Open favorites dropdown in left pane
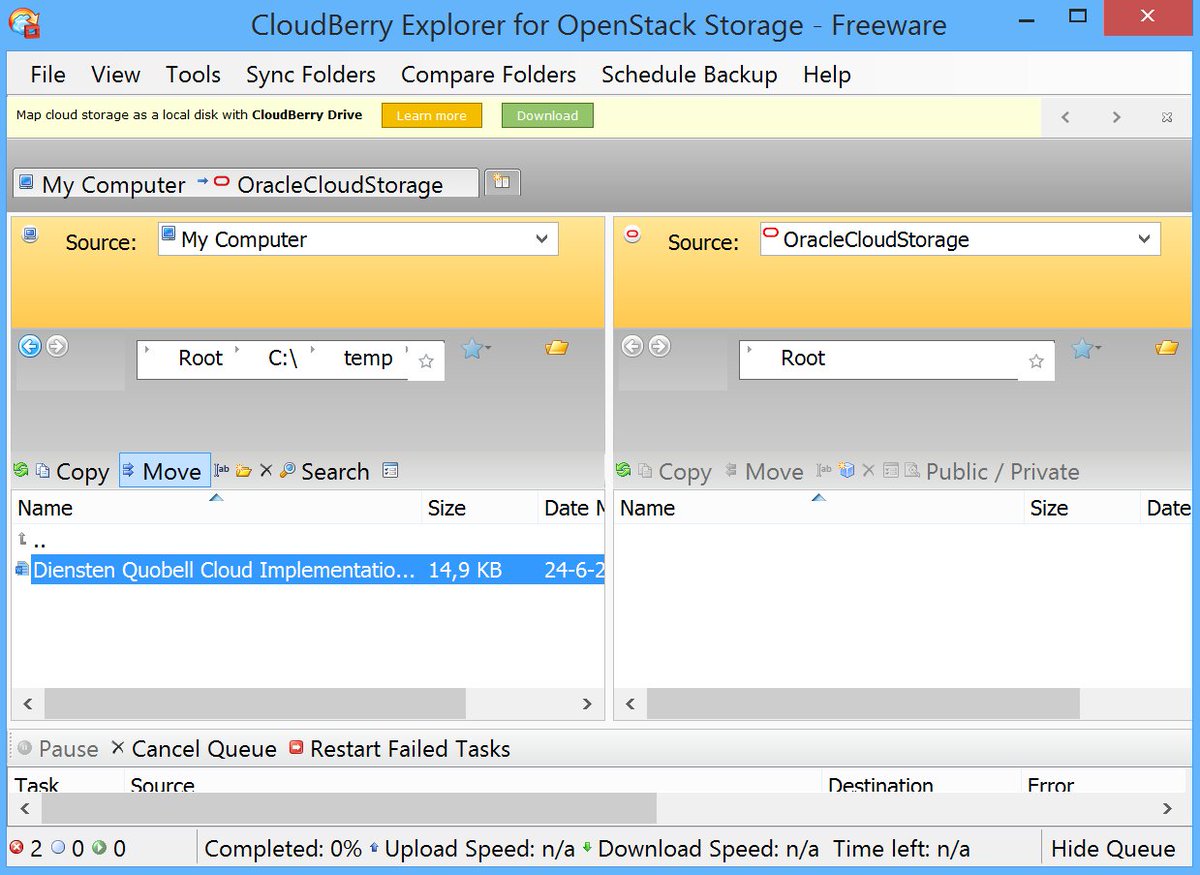The image size is (1200, 875). pos(475,348)
